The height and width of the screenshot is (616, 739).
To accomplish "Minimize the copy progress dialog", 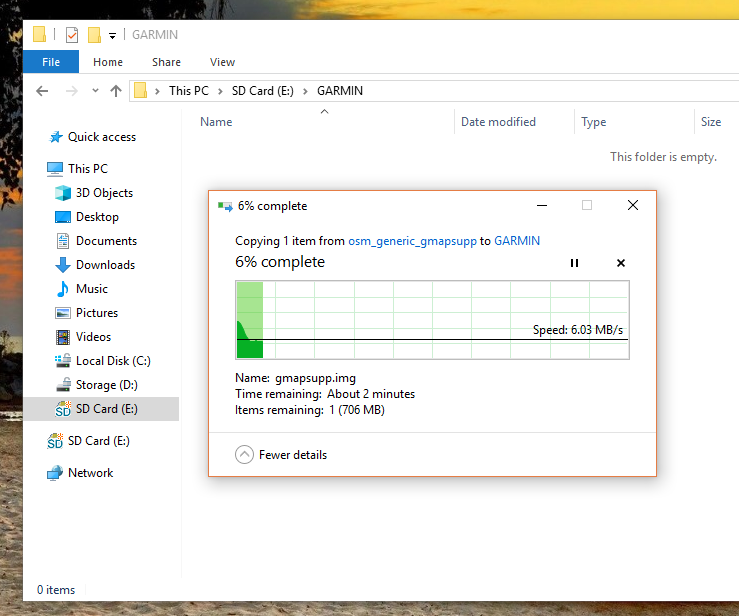I will point(542,205).
